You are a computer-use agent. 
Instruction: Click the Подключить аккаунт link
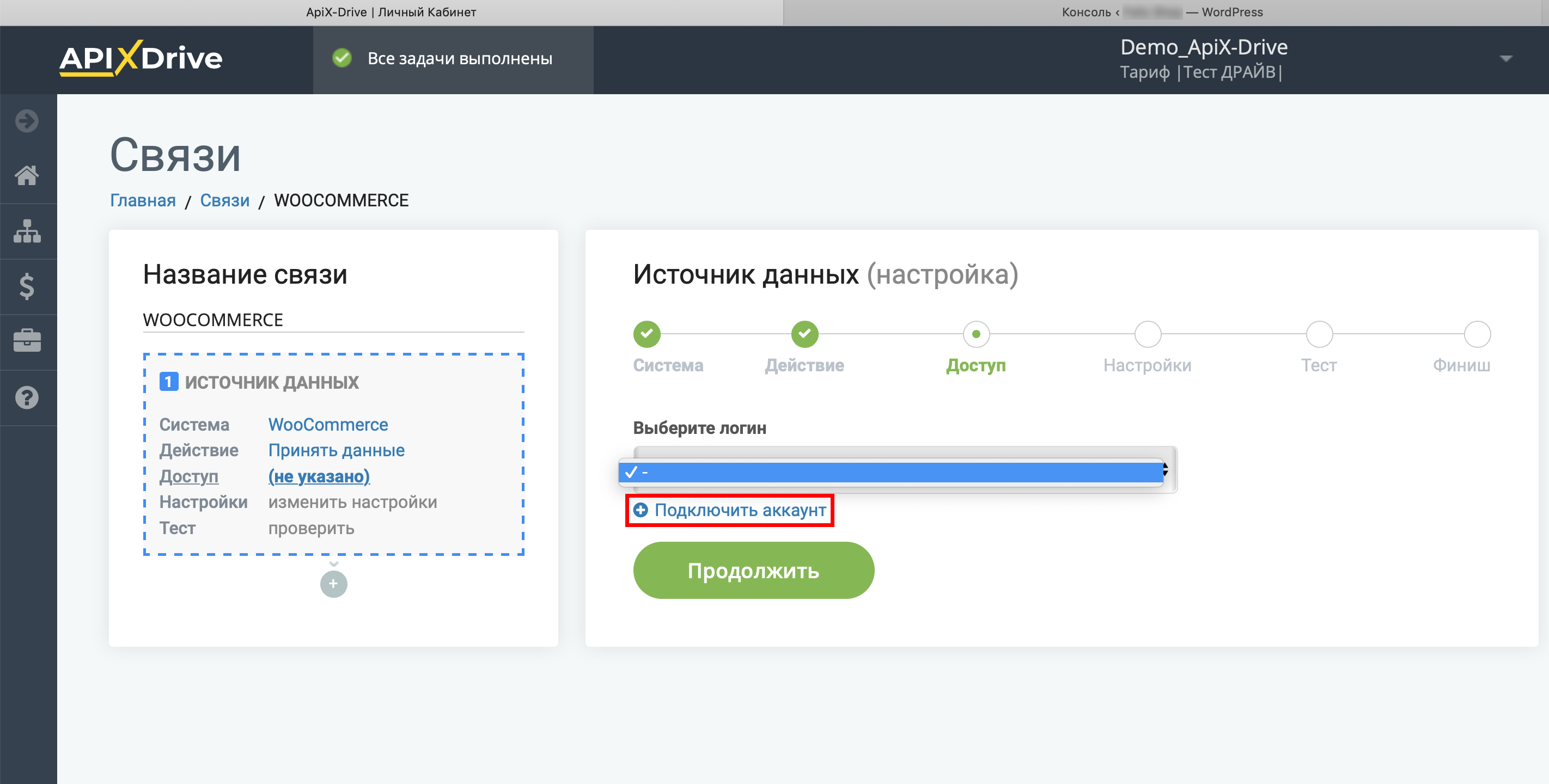point(740,510)
